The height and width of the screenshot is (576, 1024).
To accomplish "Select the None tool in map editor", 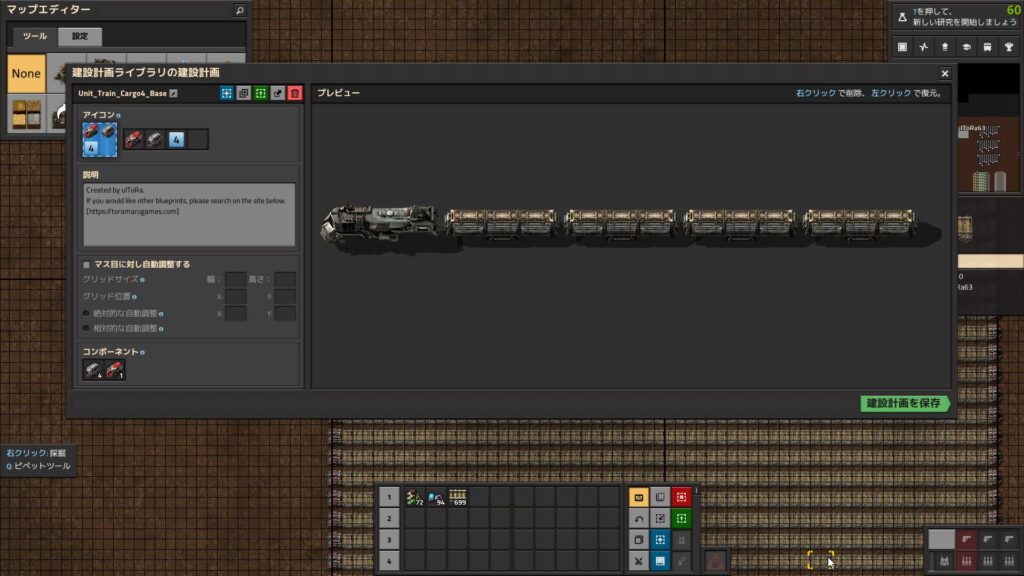I will (26, 73).
